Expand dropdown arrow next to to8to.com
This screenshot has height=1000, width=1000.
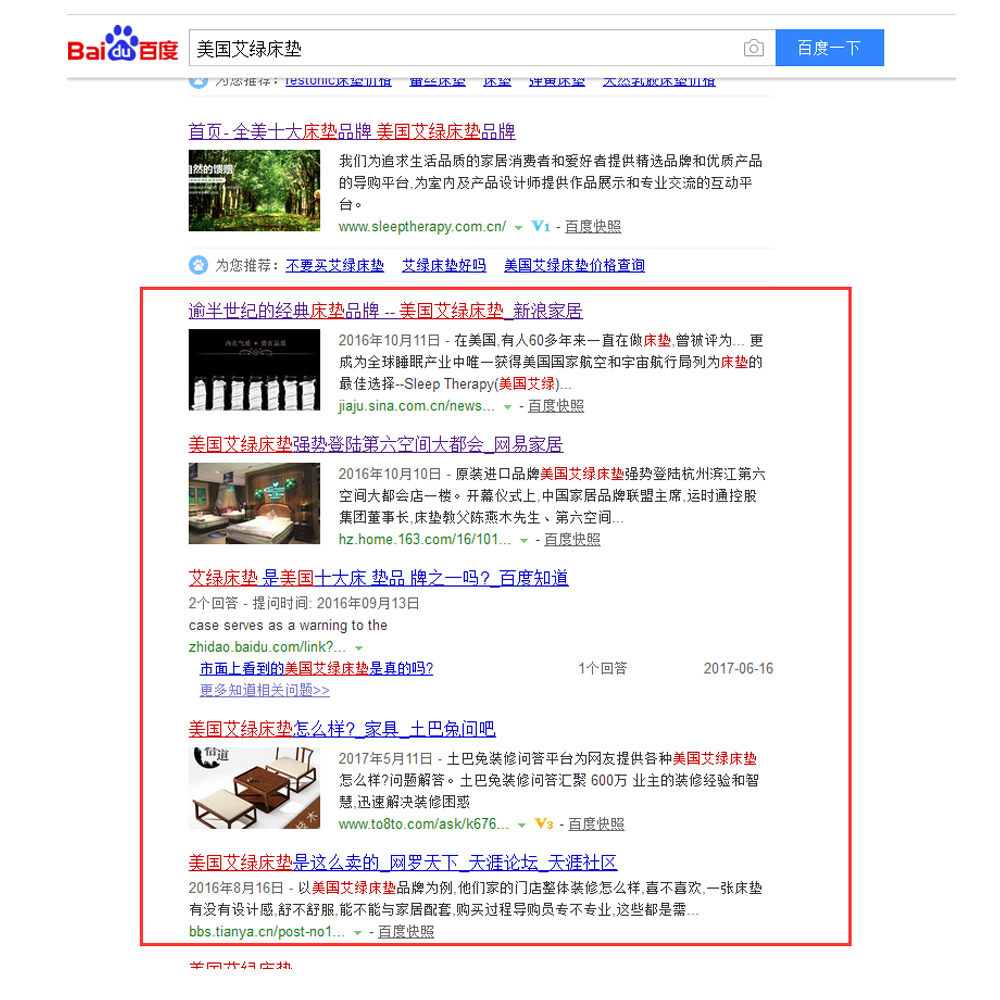click(x=522, y=826)
